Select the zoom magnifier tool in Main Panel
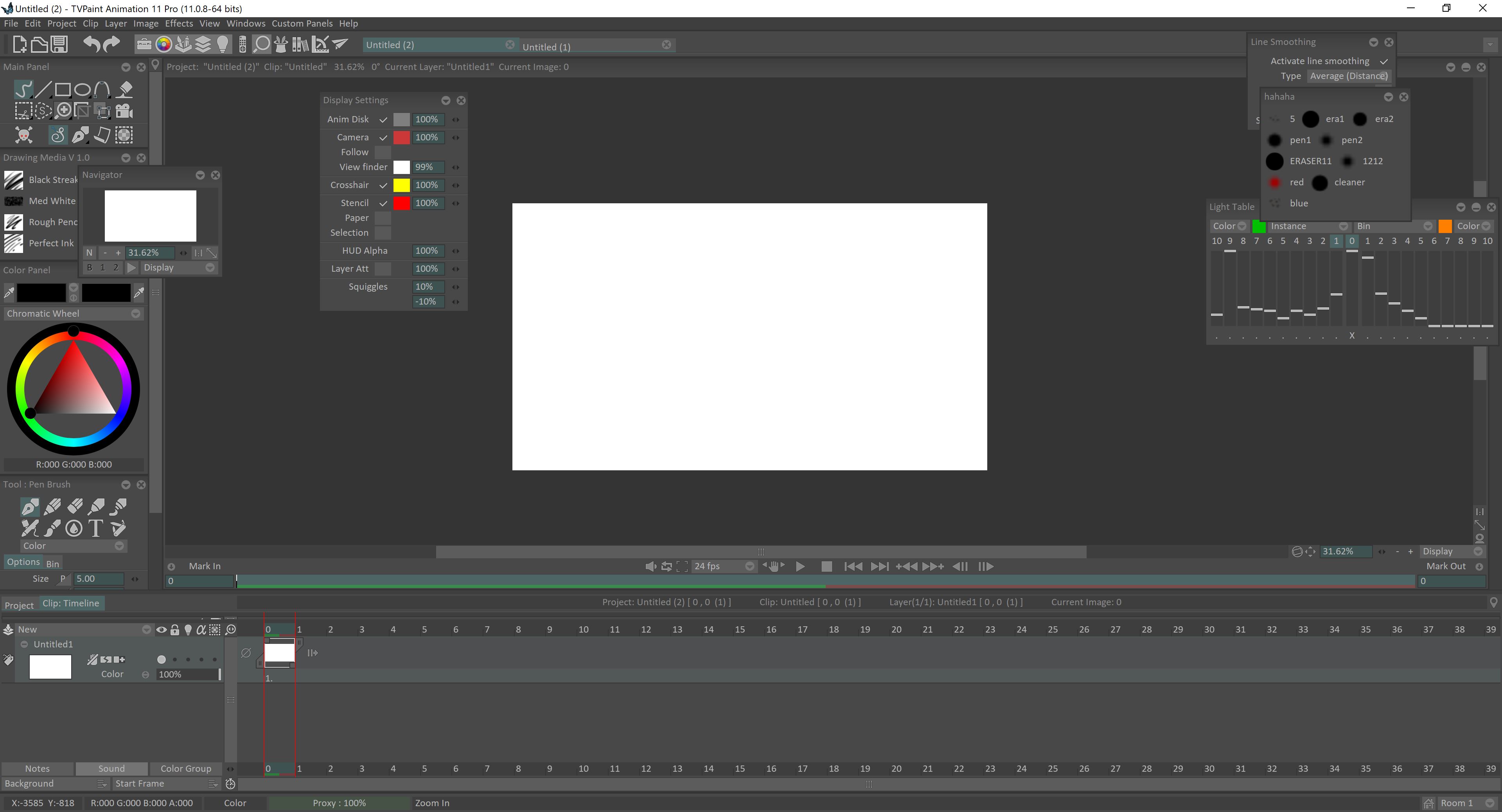 63,111
